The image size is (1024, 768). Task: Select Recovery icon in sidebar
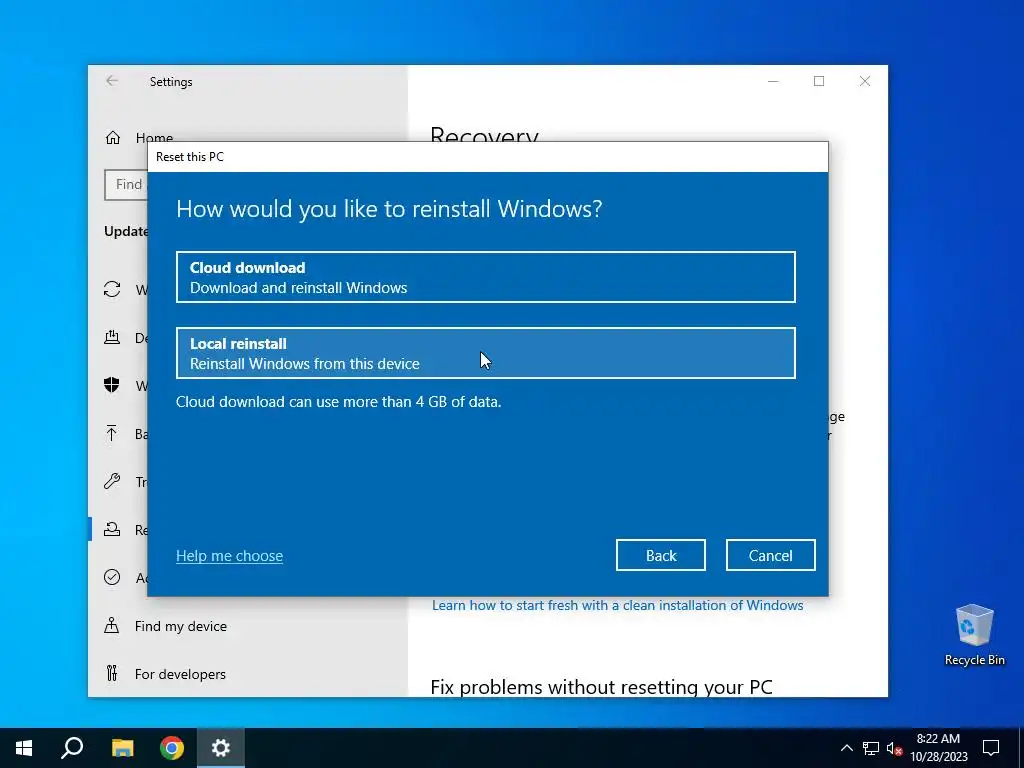coord(112,529)
